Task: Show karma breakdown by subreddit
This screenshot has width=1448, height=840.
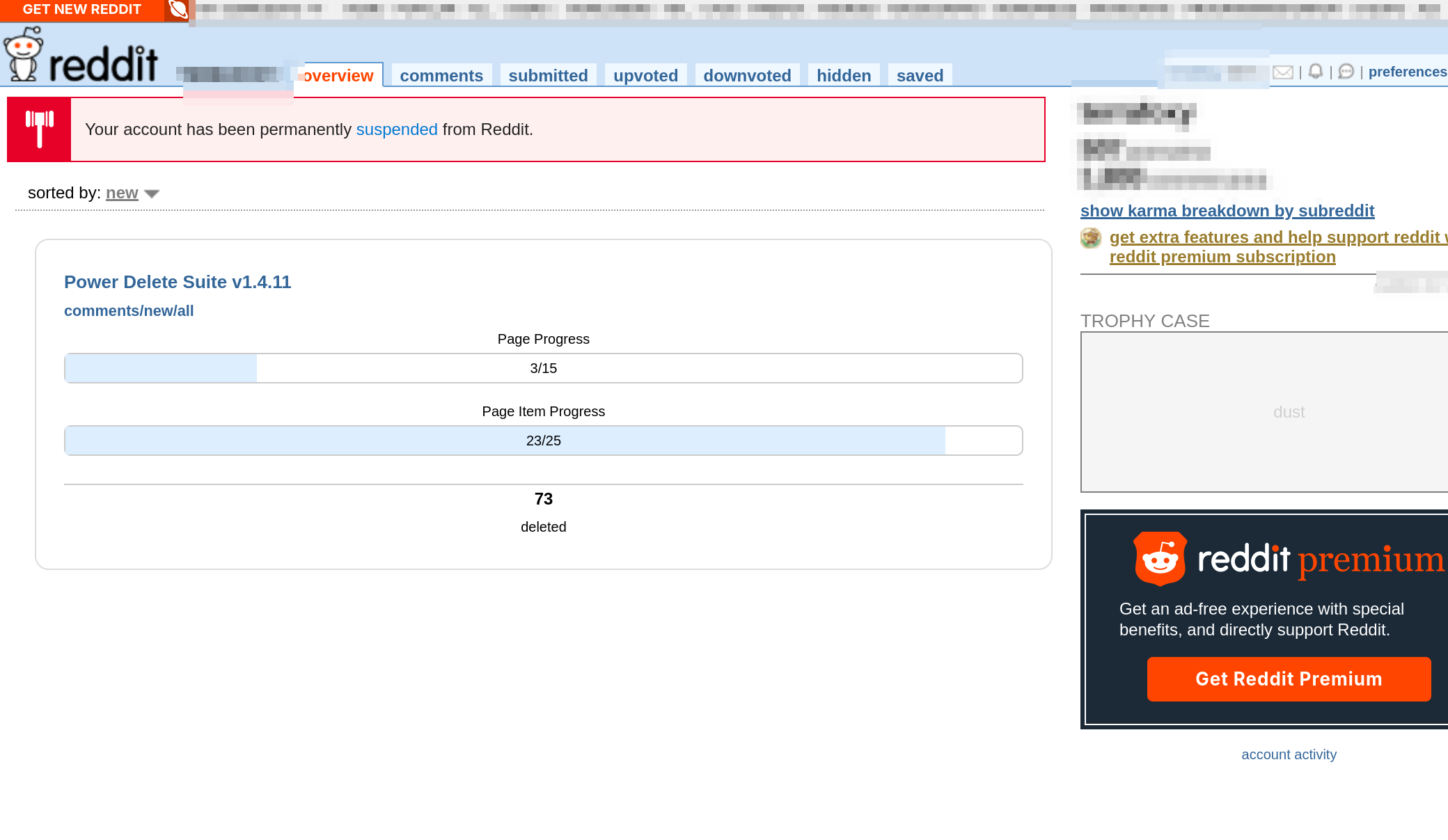Action: click(x=1227, y=211)
